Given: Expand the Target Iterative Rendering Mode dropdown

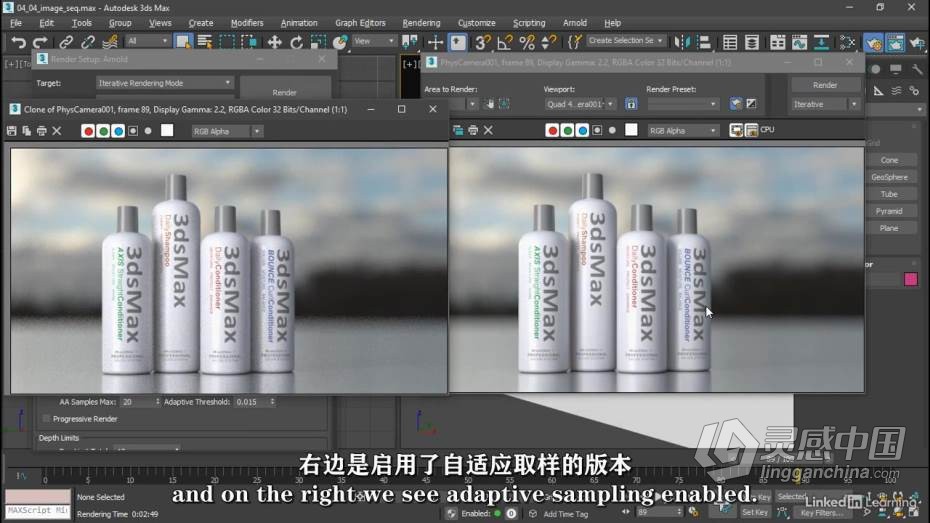Looking at the screenshot, I should (164, 83).
